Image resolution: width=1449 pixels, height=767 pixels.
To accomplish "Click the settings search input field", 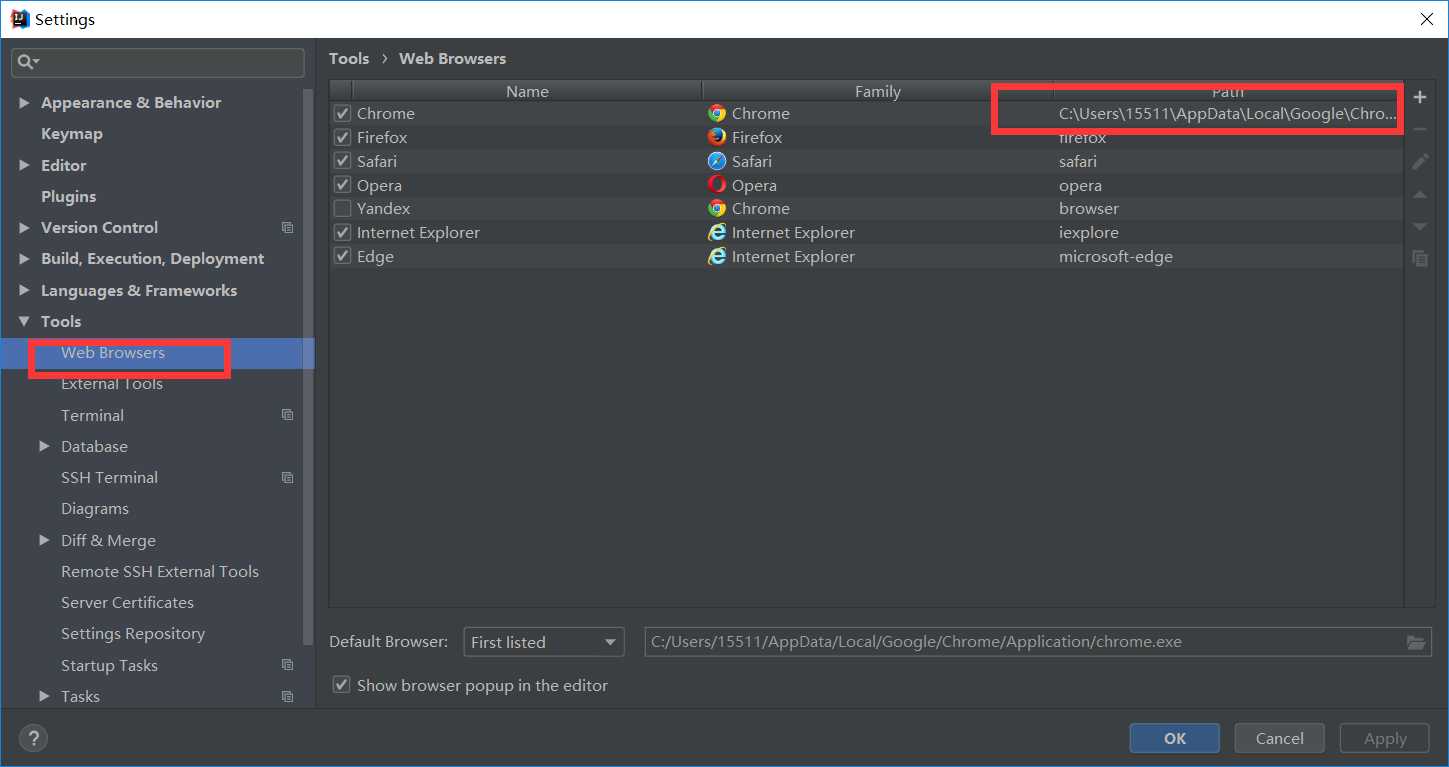I will pyautogui.click(x=158, y=62).
